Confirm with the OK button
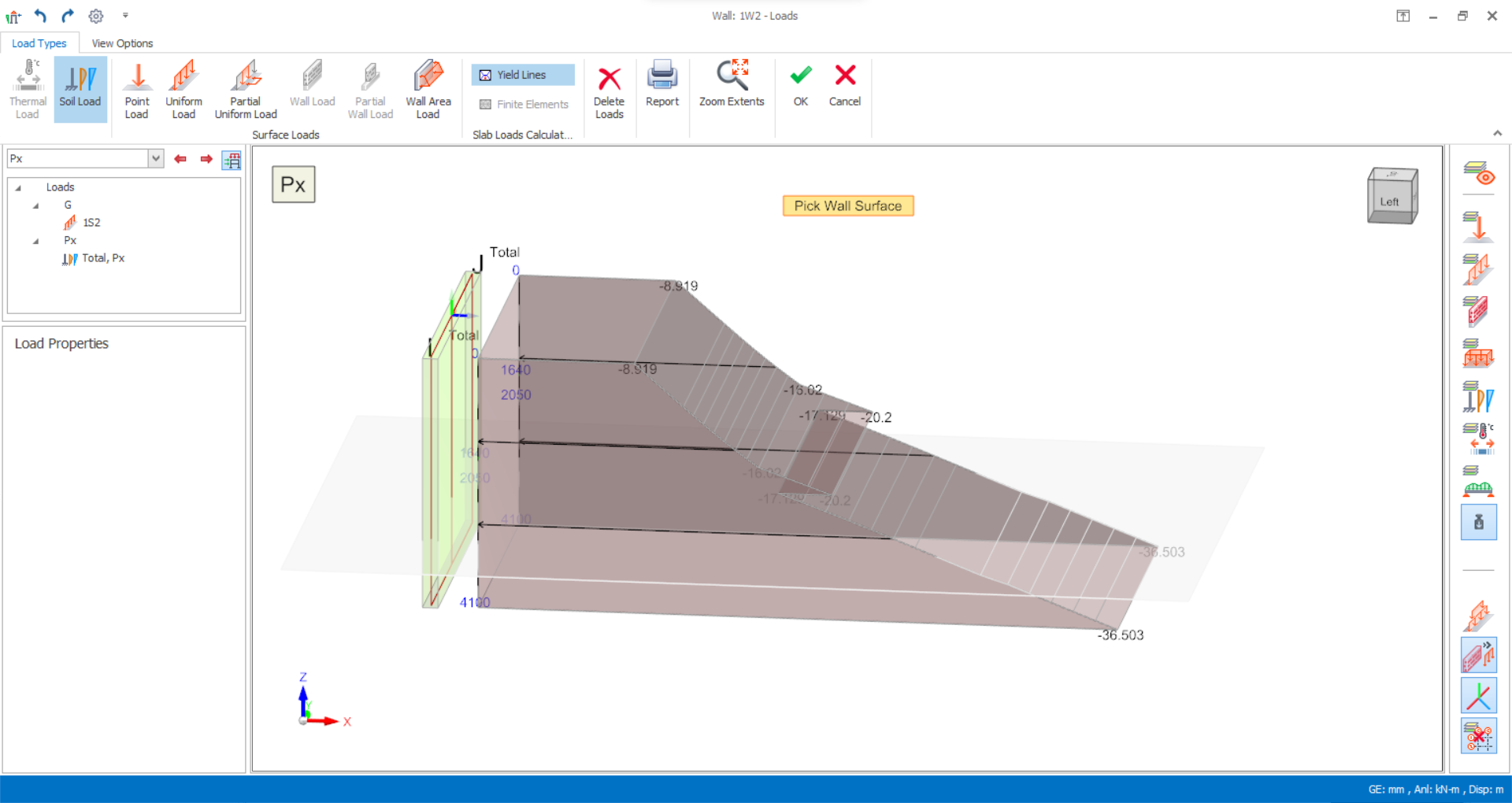 [x=800, y=83]
